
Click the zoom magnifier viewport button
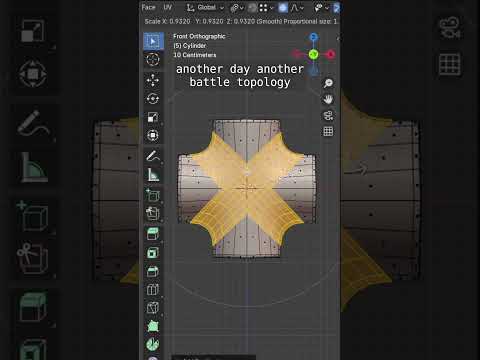coord(328,83)
